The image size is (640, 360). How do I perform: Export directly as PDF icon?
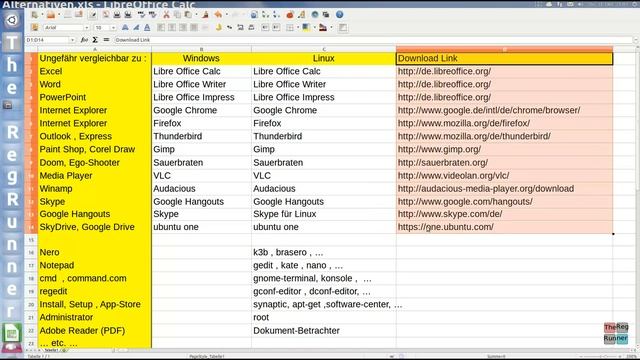tap(106, 15)
